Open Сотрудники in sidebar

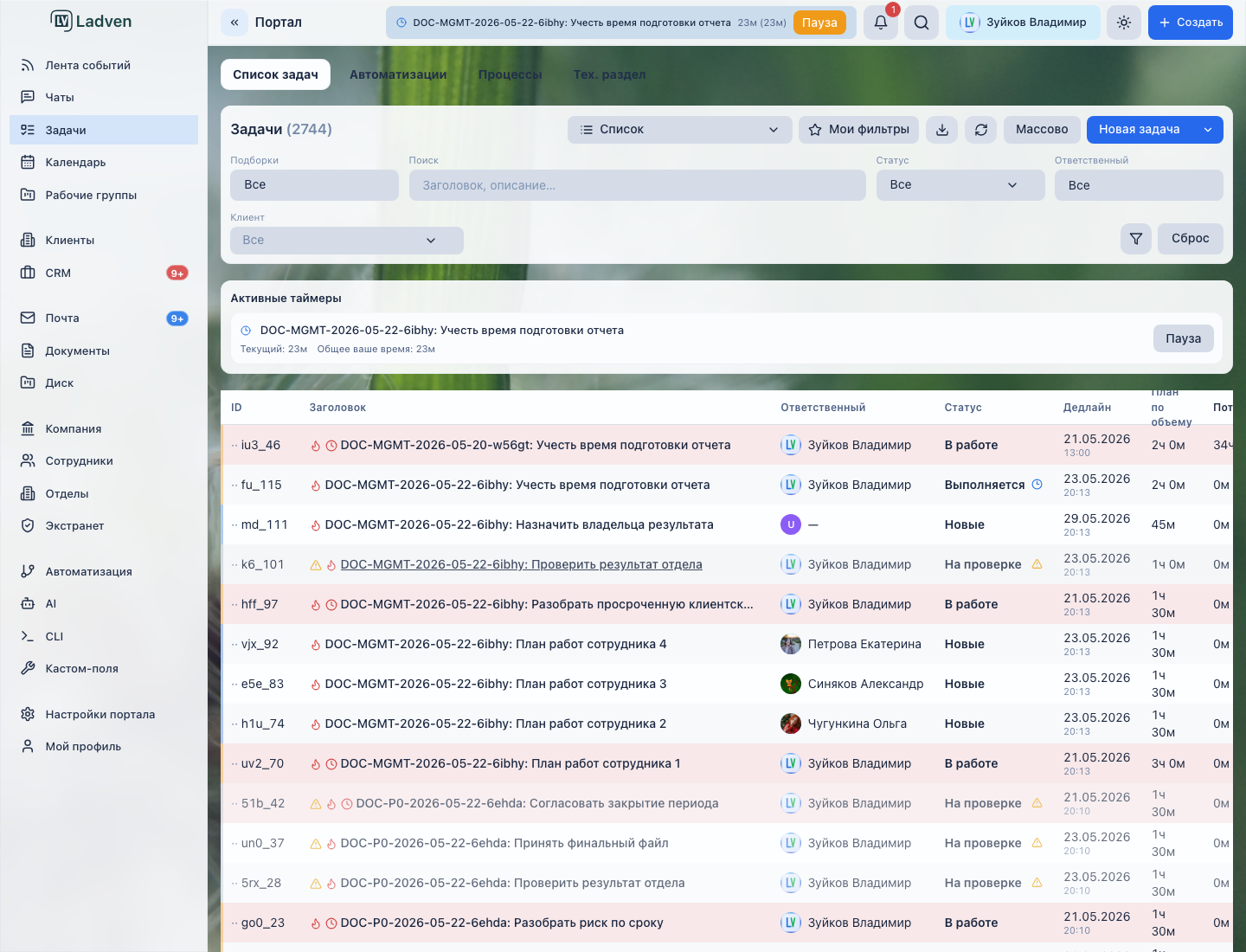click(x=104, y=460)
